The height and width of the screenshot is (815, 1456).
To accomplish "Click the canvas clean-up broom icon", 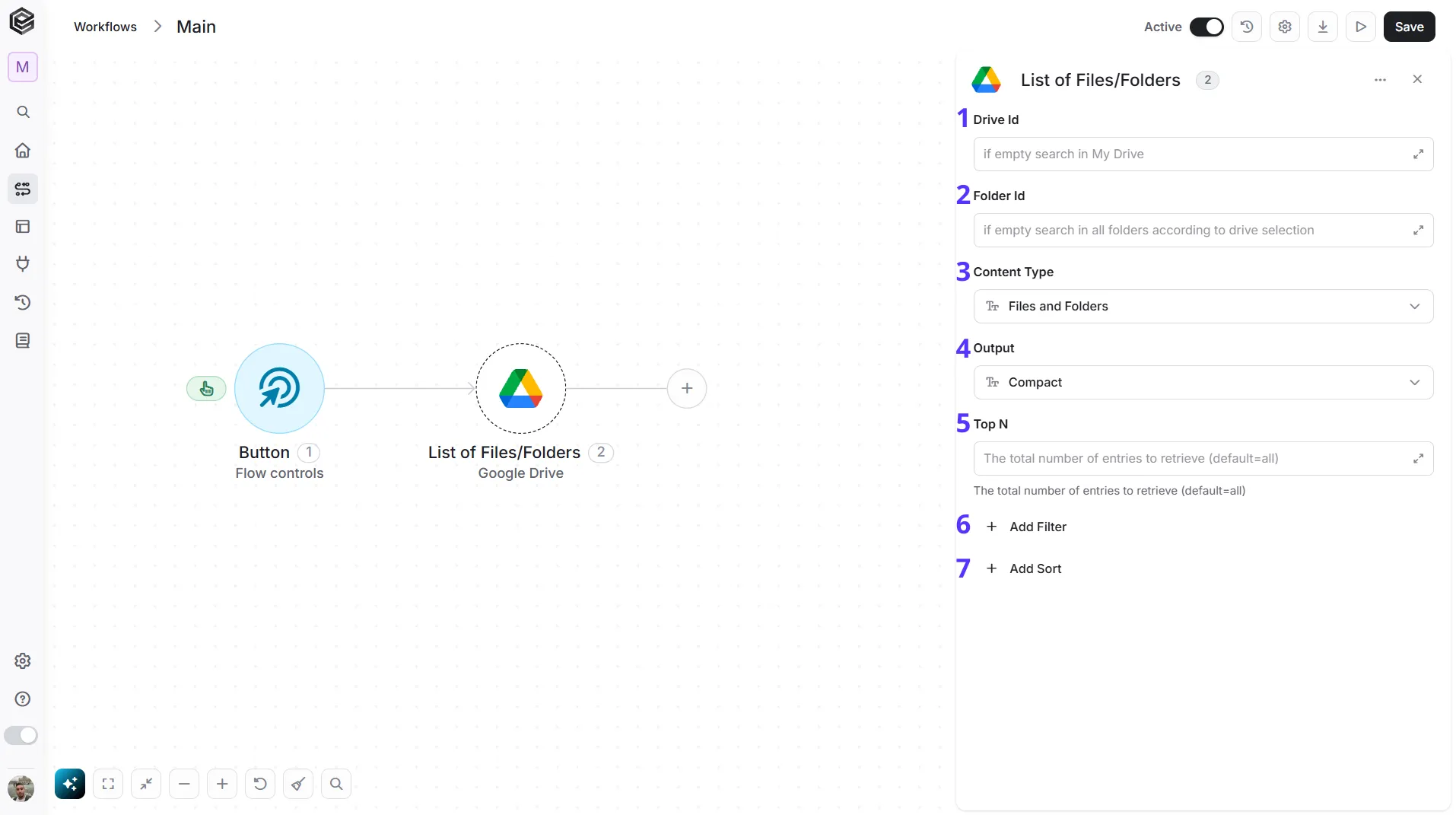I will [298, 784].
